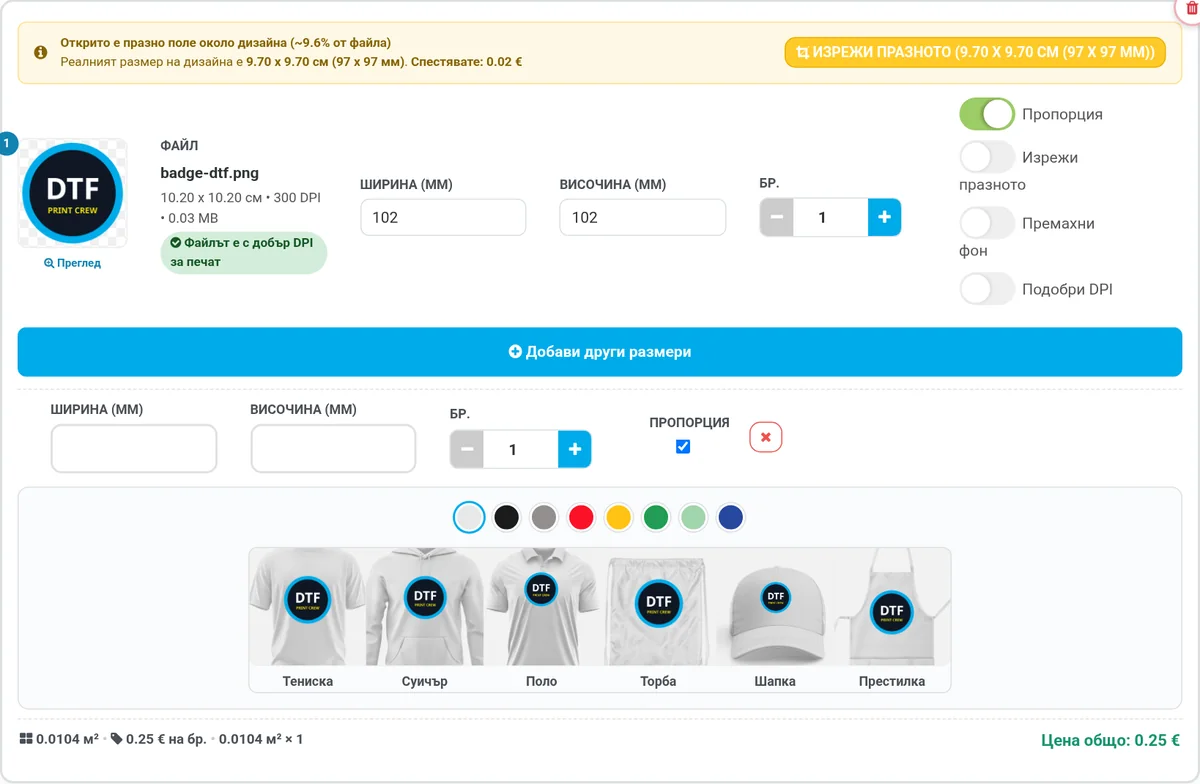
Task: Pick the yellow color swatch
Action: 618,517
